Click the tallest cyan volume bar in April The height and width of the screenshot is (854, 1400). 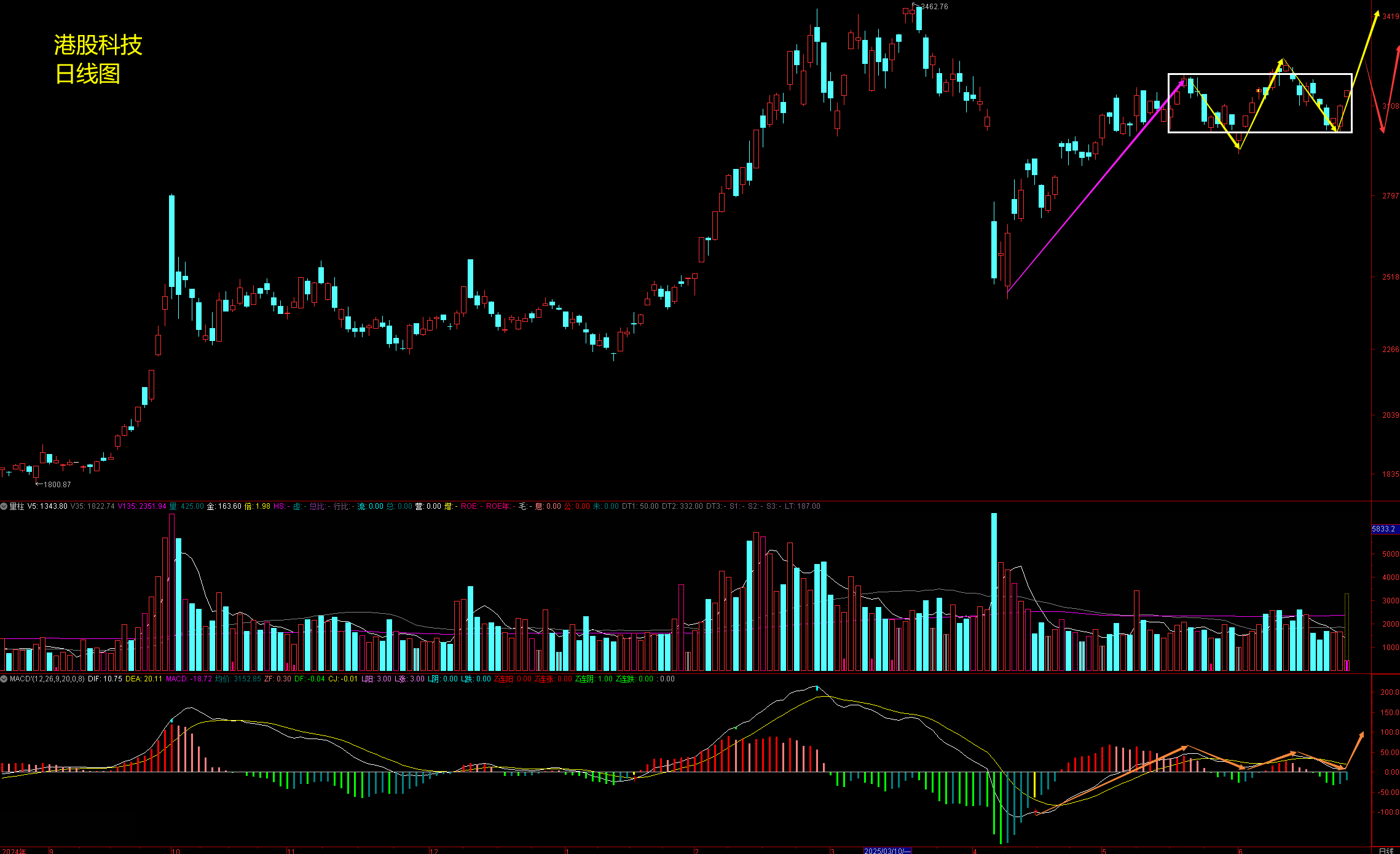pos(994,590)
